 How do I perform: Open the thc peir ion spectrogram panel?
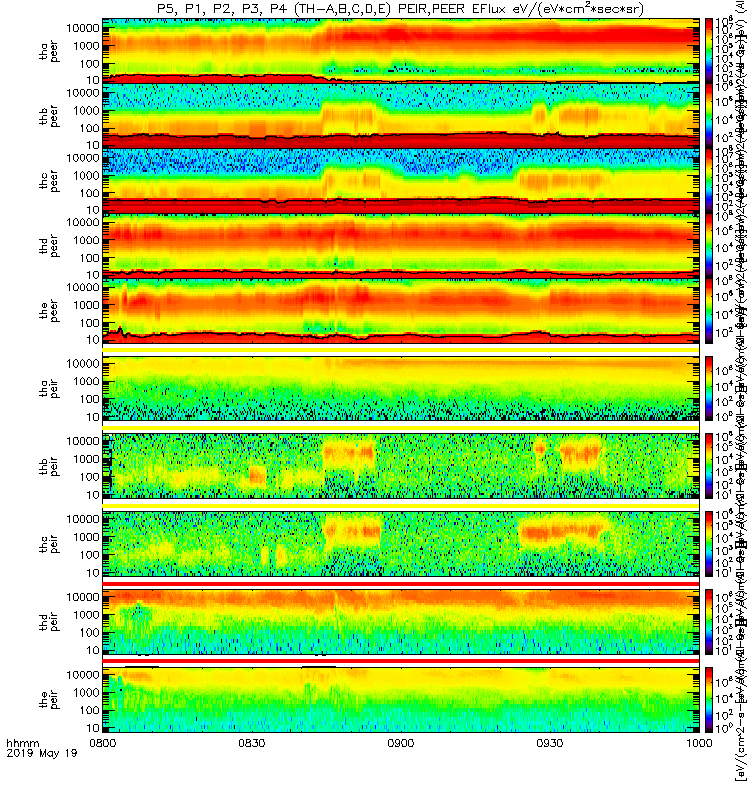point(401,544)
